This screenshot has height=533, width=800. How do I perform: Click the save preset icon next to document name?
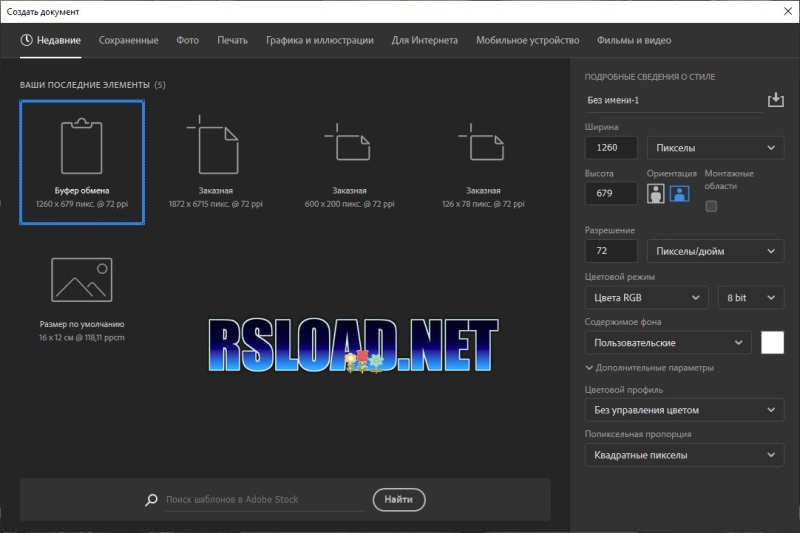(776, 99)
